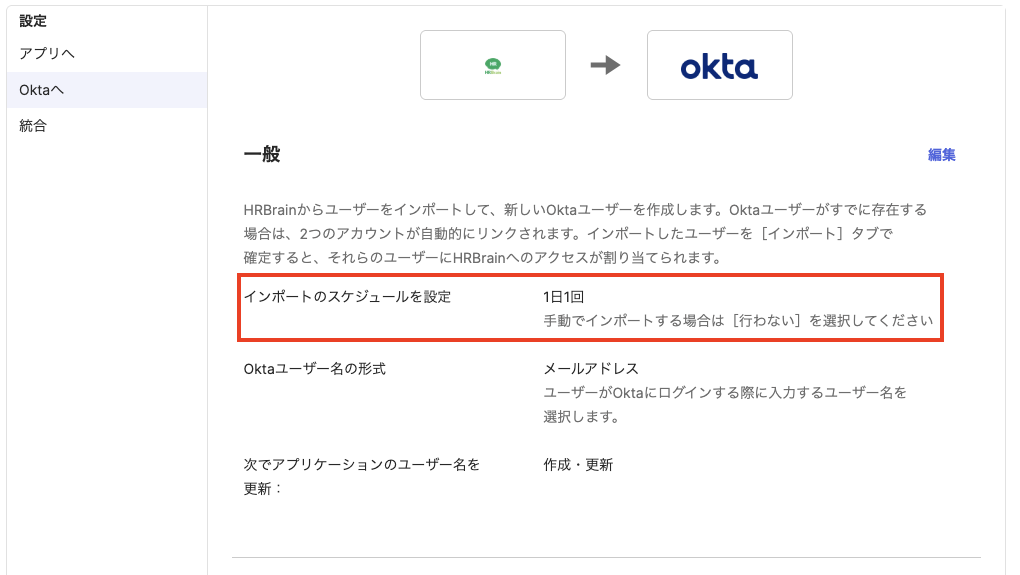Click the 1日1回 schedule value

(563, 297)
